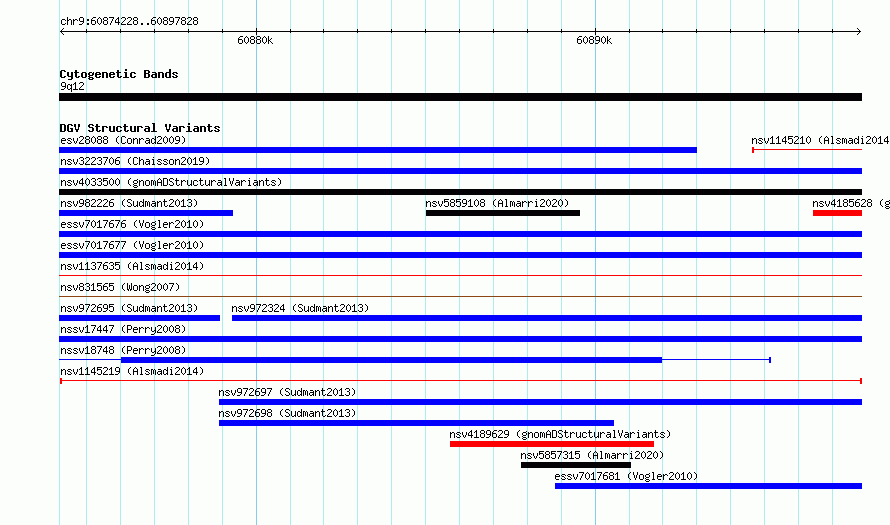Viewport: 890px width, 525px height.
Task: Click the nsv5859108 black bar
Action: tap(503, 213)
